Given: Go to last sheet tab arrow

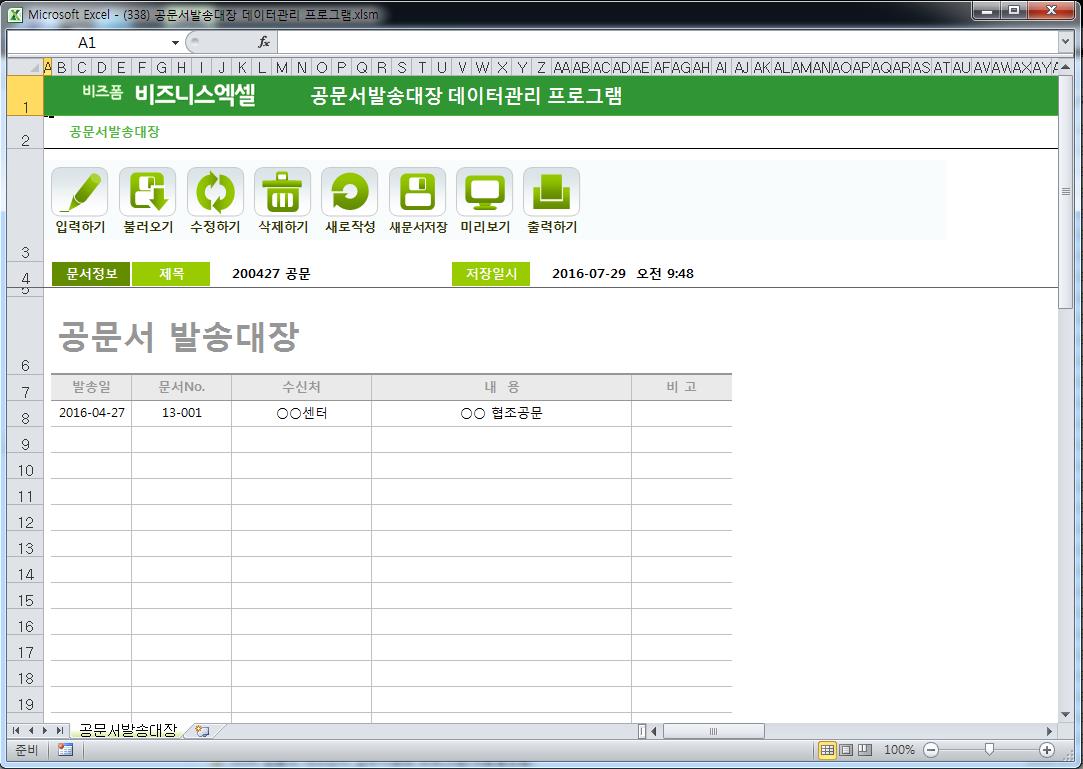Looking at the screenshot, I should (x=59, y=730).
